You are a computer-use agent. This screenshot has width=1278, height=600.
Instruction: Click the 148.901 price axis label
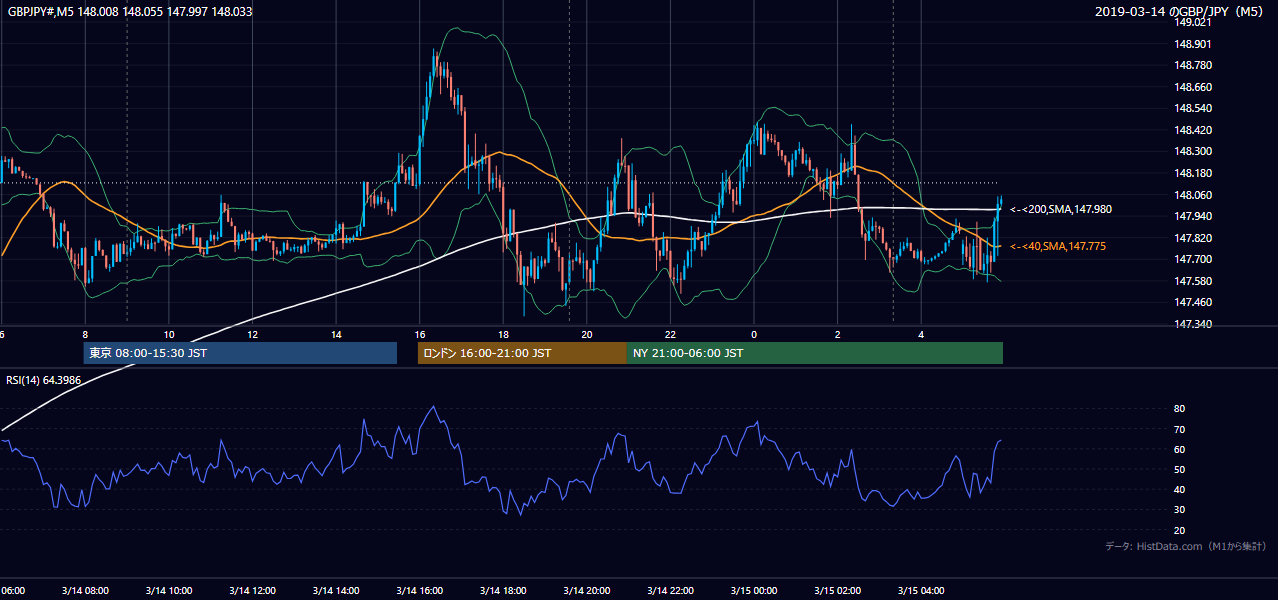1194,44
